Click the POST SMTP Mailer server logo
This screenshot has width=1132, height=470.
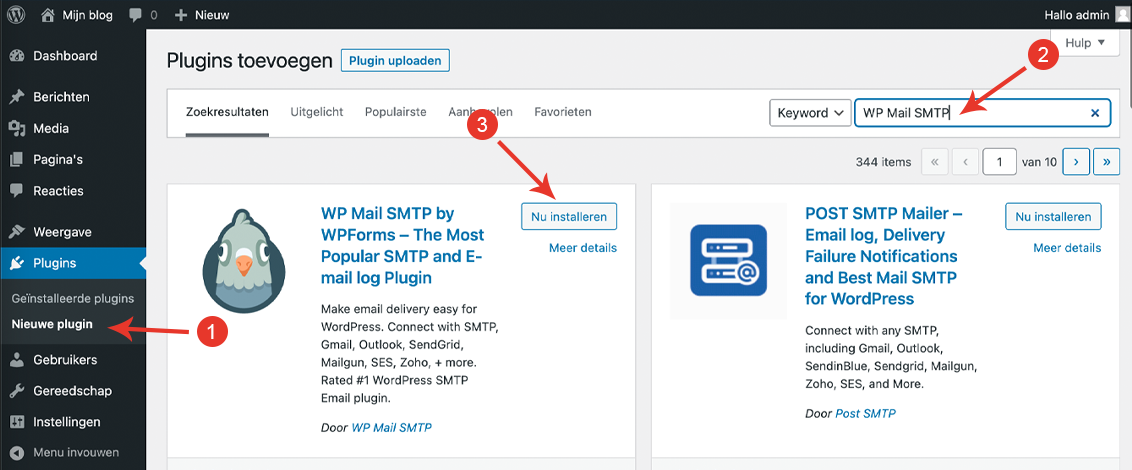pyautogui.click(x=728, y=261)
